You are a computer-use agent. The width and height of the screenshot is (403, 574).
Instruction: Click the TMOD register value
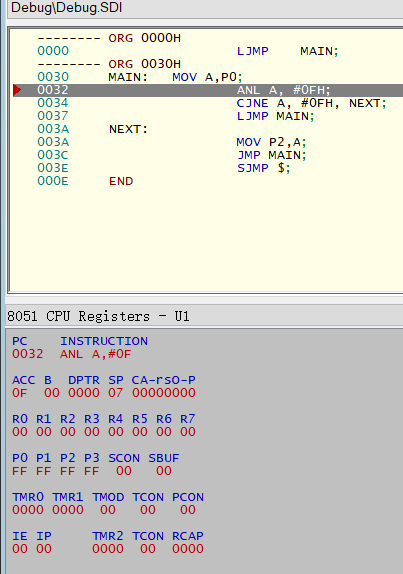pyautogui.click(x=108, y=510)
